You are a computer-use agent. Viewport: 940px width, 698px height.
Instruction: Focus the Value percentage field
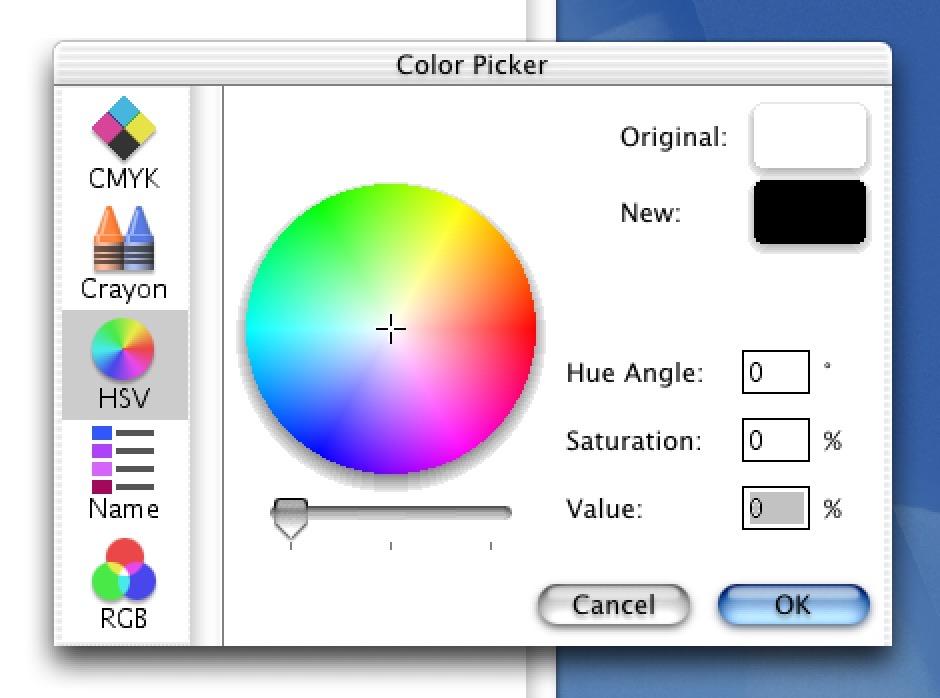coord(776,508)
